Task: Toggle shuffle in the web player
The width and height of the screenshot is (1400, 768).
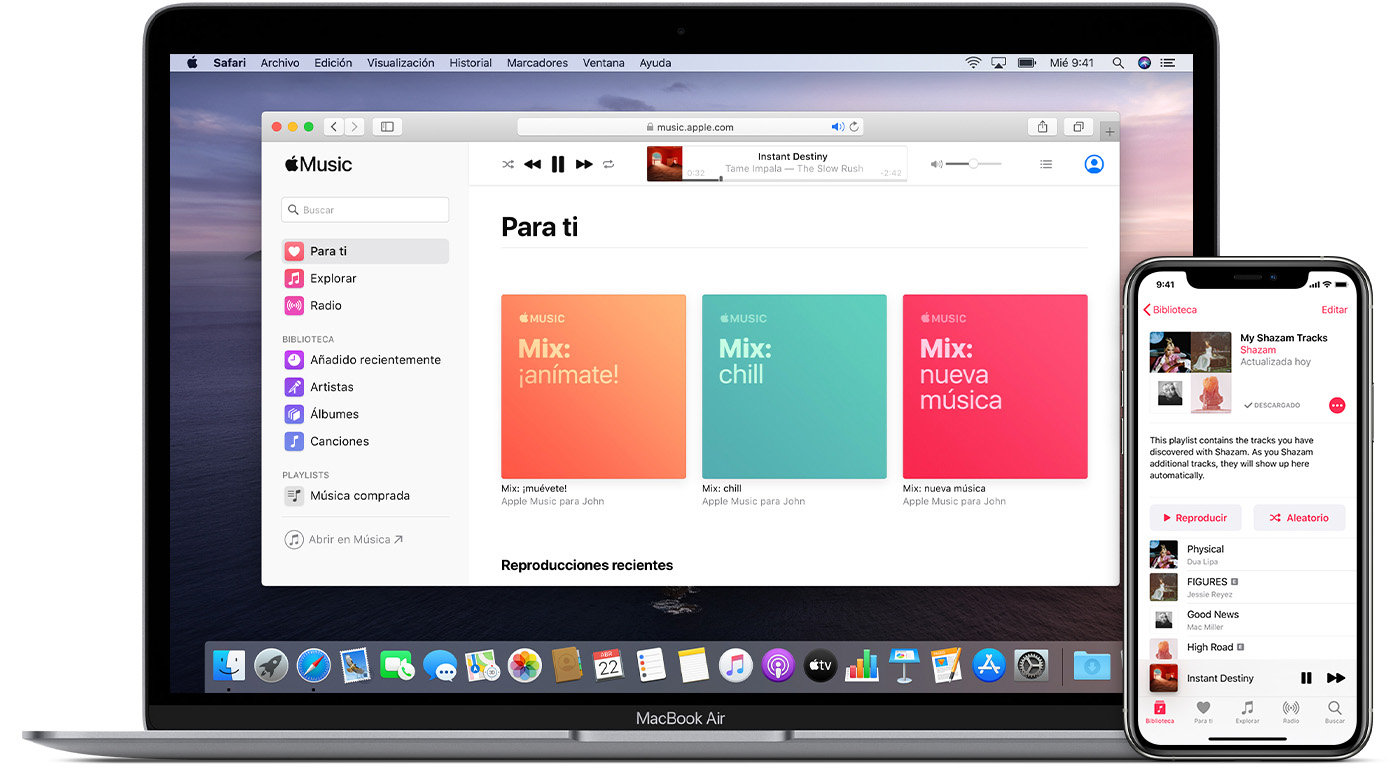Action: [508, 164]
